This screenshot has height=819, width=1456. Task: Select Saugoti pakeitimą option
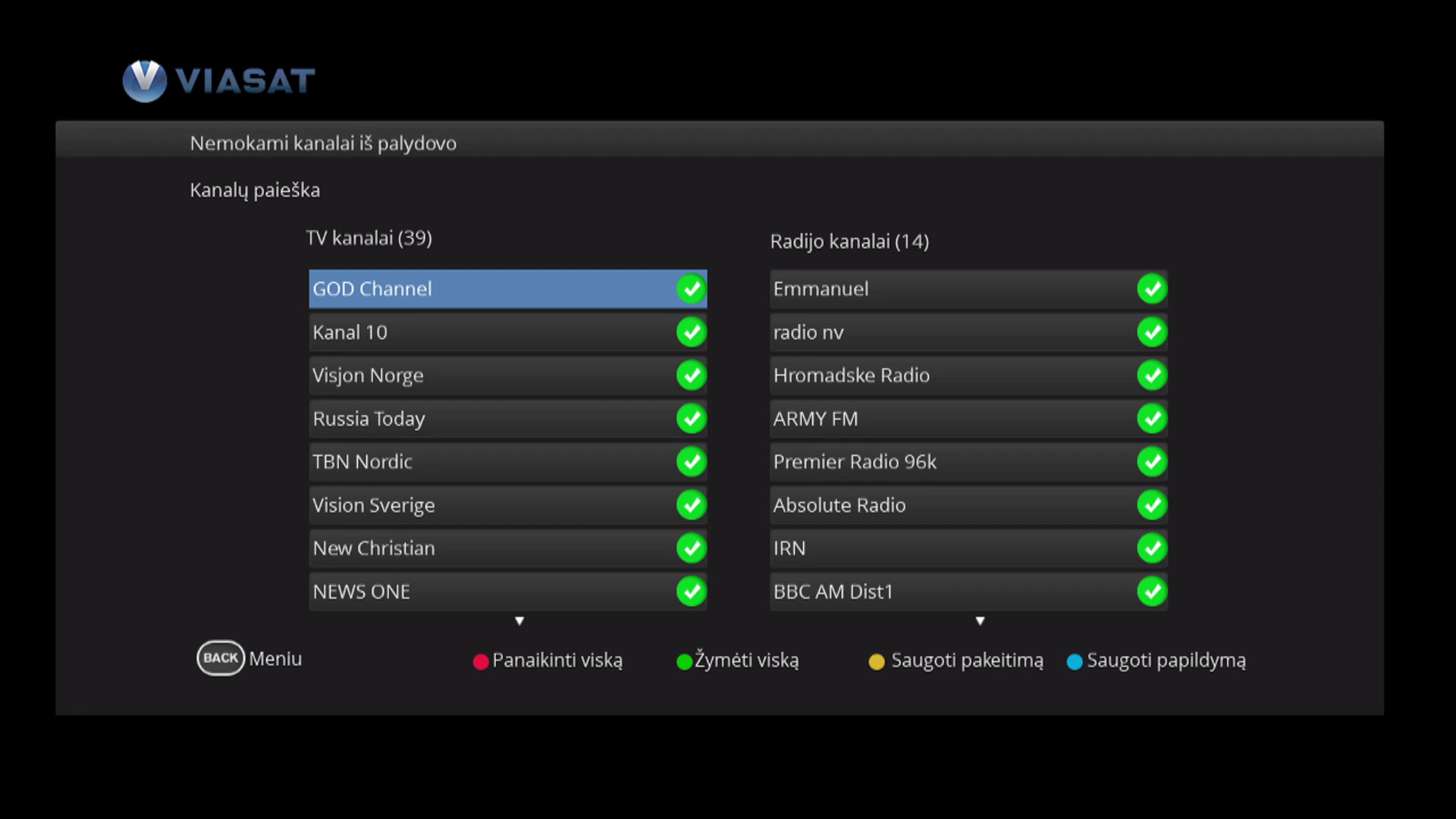coord(967,661)
